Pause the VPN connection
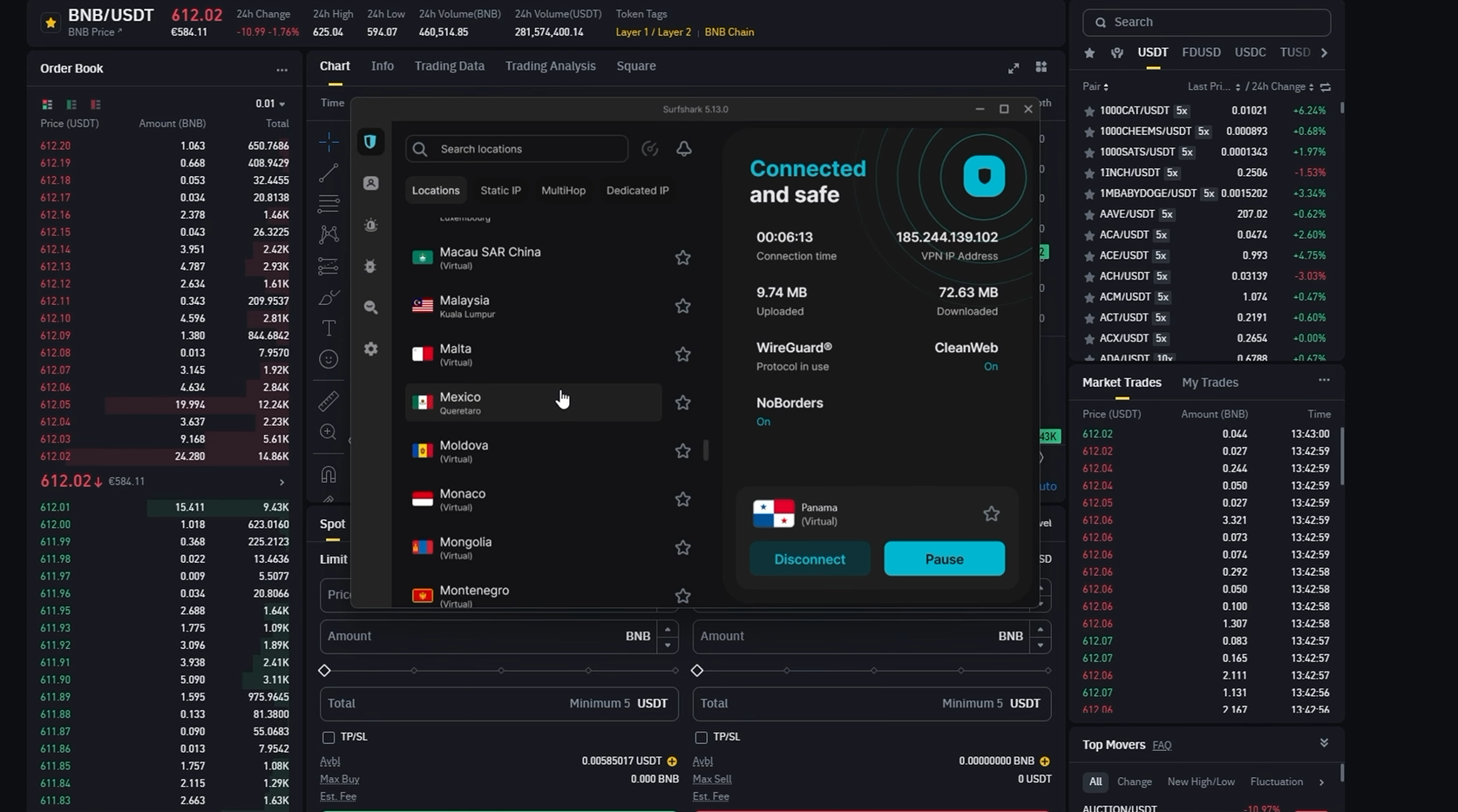 click(945, 559)
